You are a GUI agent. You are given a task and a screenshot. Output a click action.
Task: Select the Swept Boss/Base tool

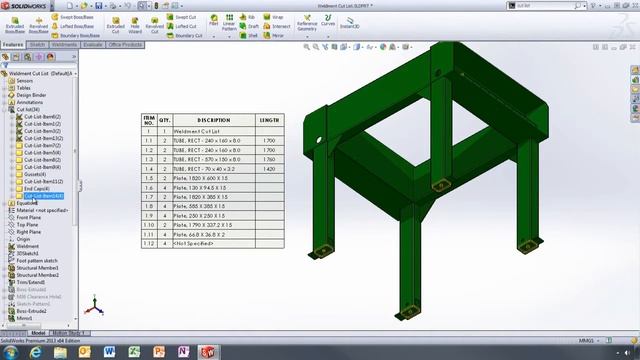(x=73, y=17)
